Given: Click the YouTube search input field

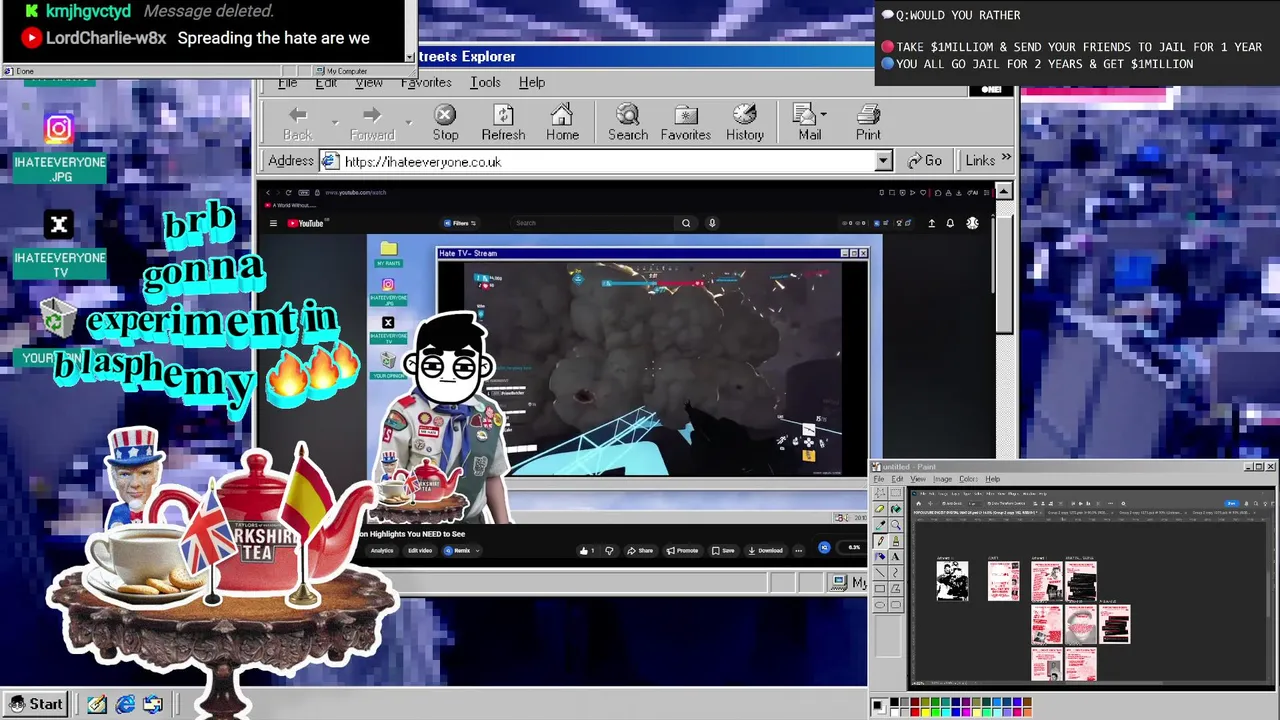Looking at the screenshot, I should click(590, 223).
